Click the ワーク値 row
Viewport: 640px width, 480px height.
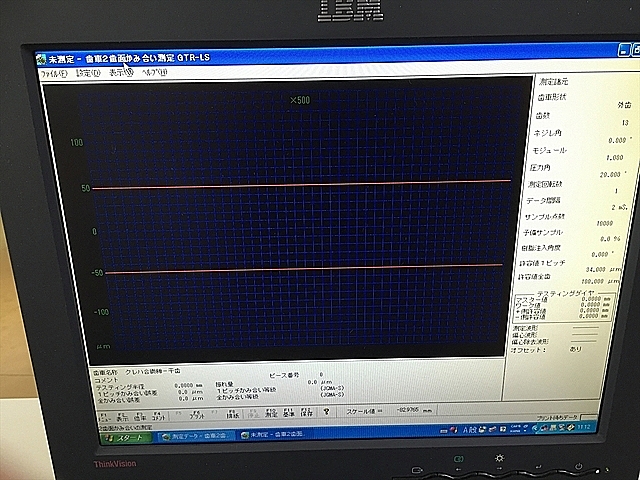tap(561, 305)
